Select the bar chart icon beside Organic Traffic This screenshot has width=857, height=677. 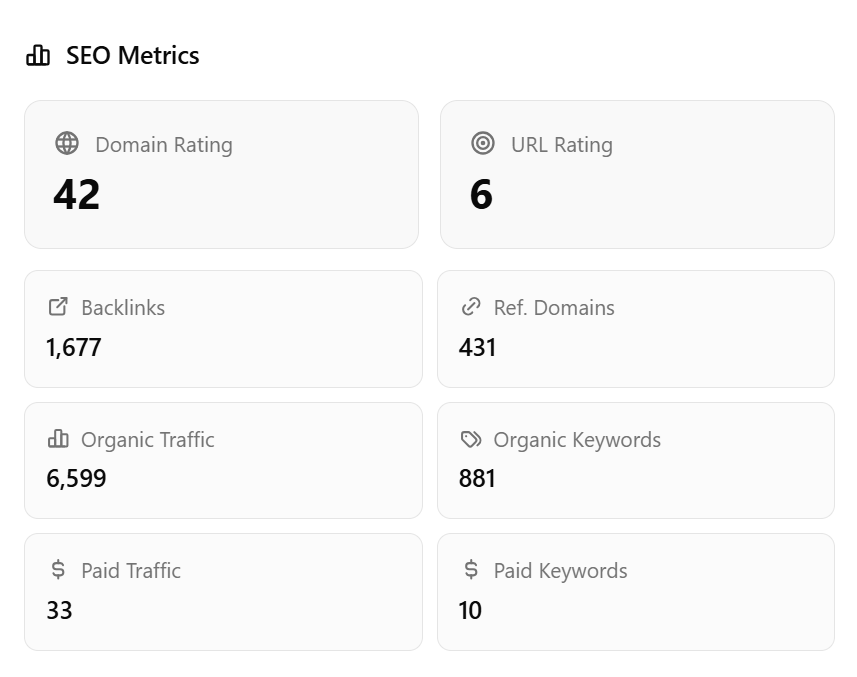[58, 439]
